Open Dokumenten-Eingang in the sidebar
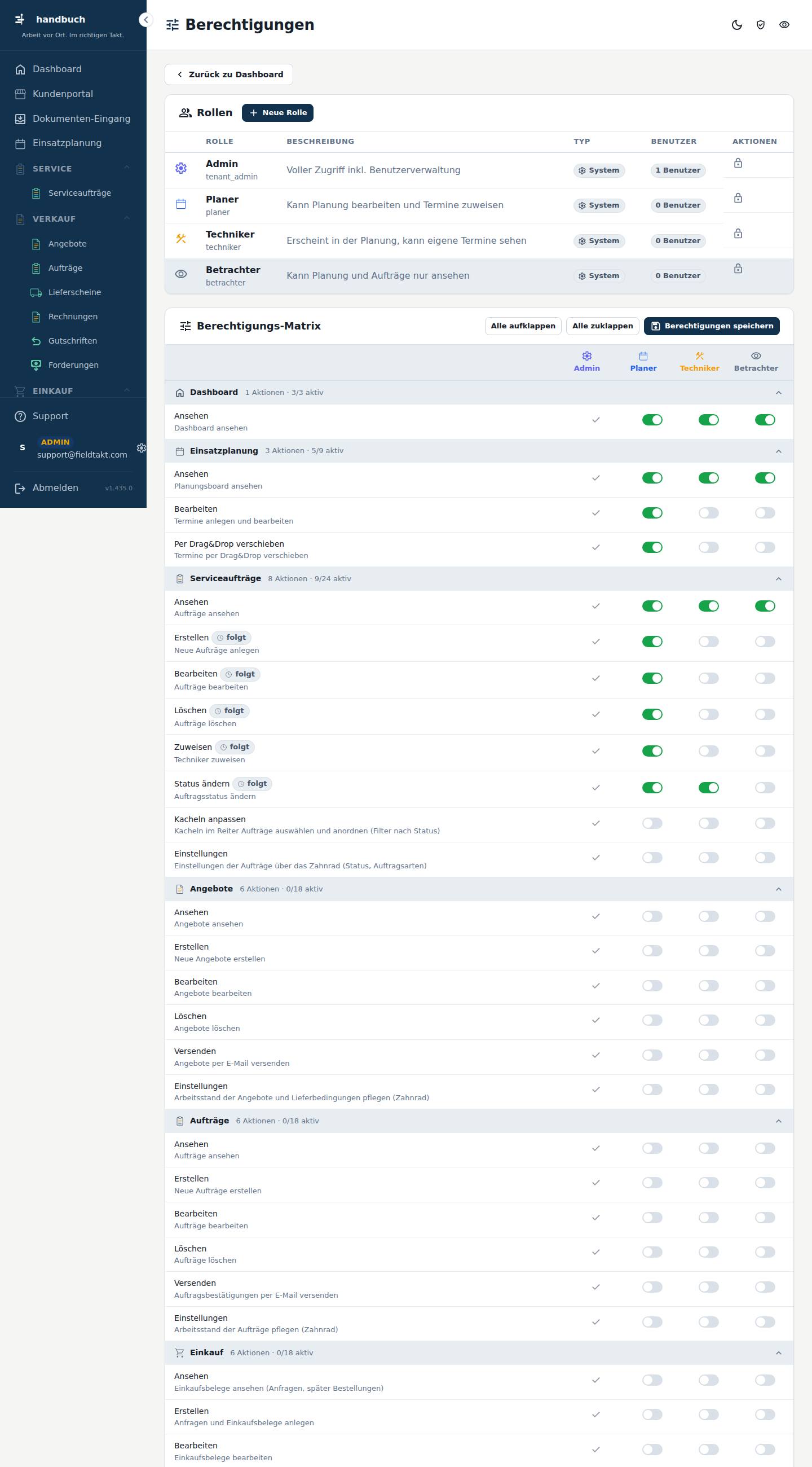The width and height of the screenshot is (812, 1467). point(73,118)
